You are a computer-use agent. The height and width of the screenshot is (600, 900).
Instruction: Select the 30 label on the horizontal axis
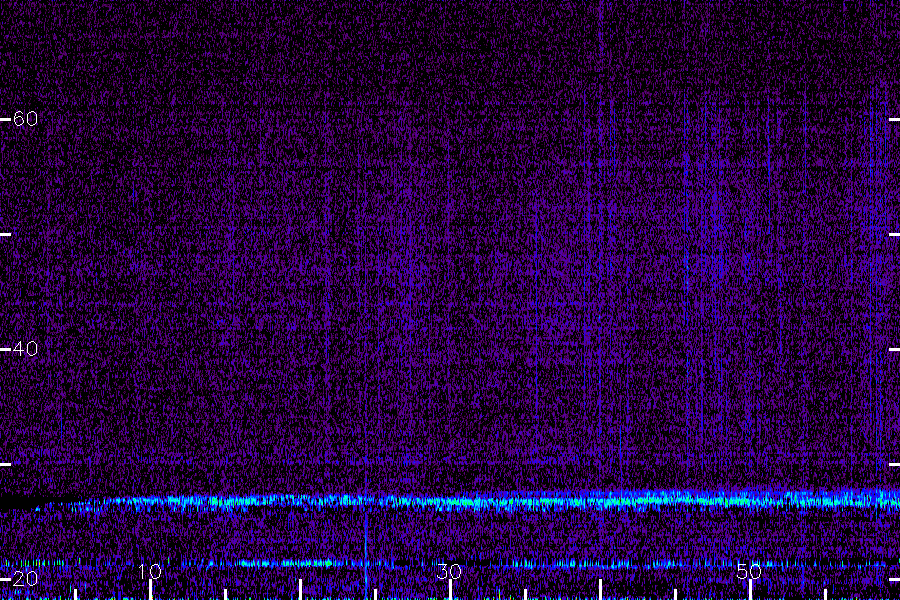[449, 571]
